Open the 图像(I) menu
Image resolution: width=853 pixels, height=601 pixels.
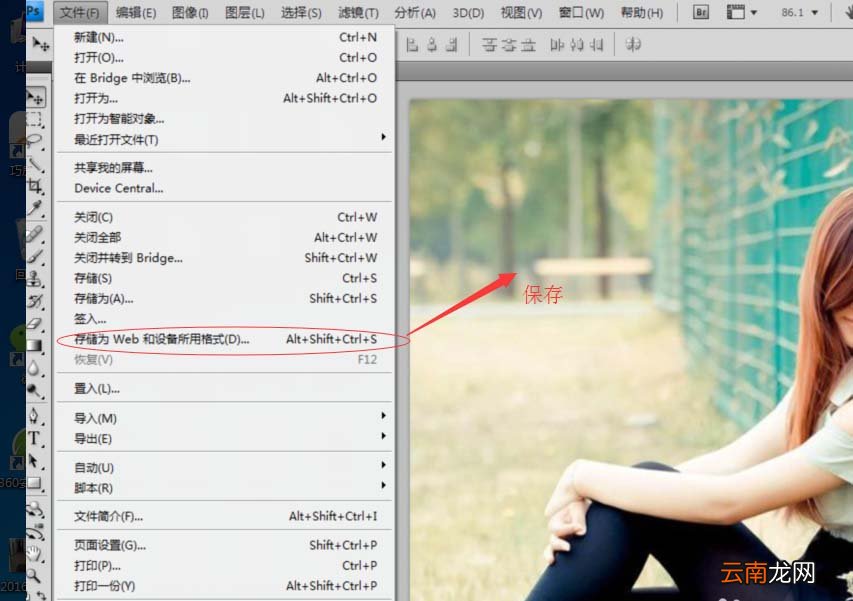(190, 13)
